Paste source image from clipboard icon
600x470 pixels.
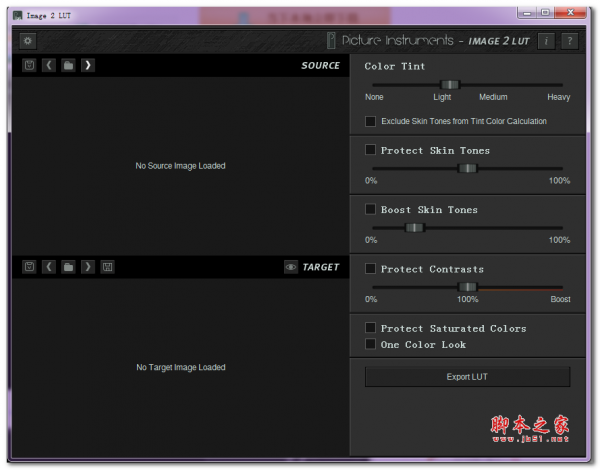click(x=29, y=65)
